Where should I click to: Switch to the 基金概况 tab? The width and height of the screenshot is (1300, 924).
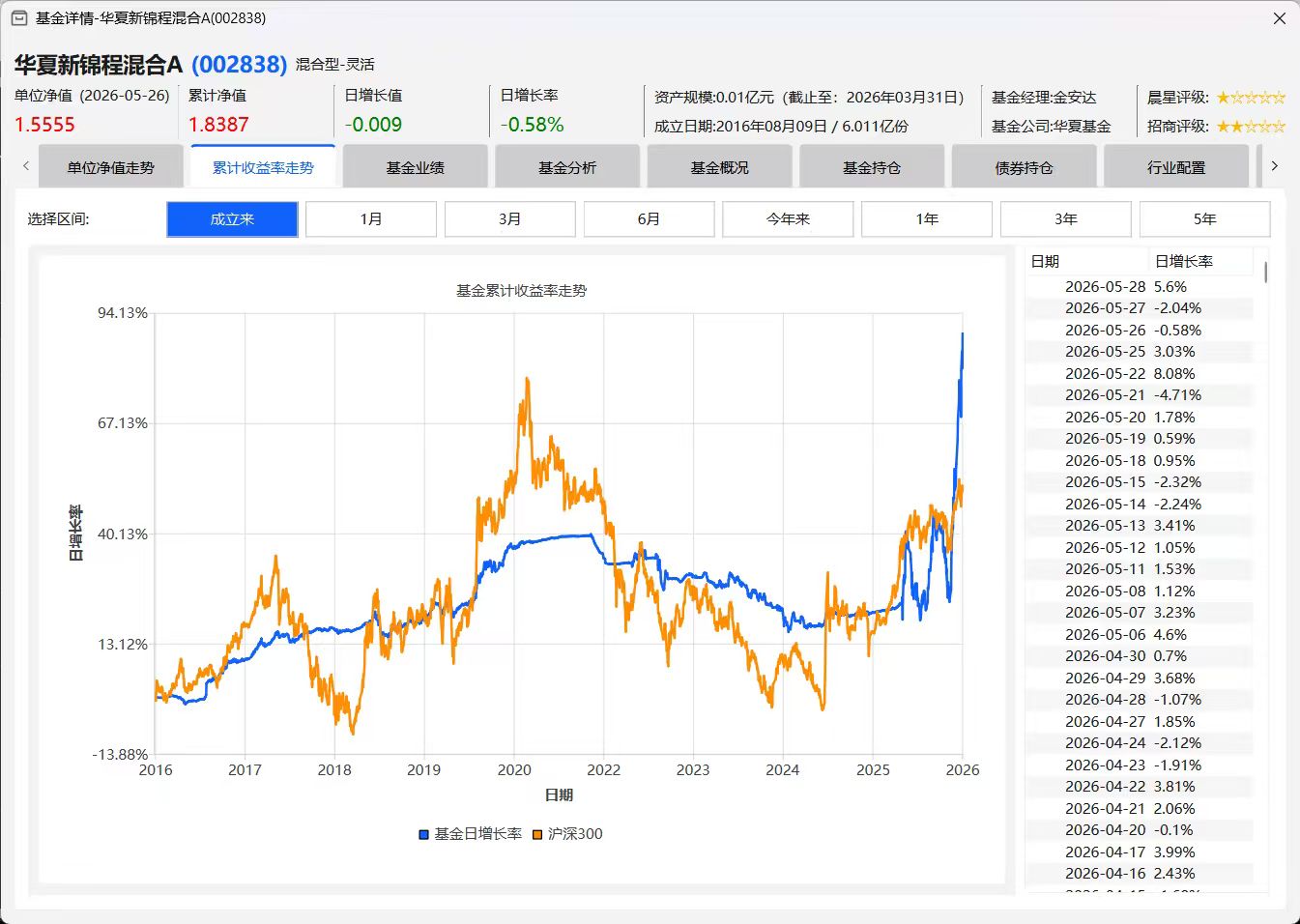[719, 167]
